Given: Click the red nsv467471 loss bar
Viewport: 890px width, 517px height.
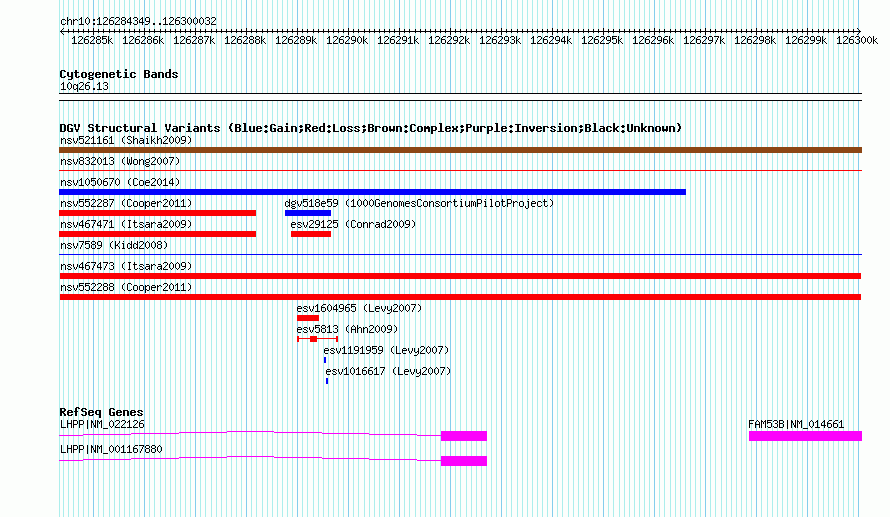Looking at the screenshot, I should (x=157, y=234).
